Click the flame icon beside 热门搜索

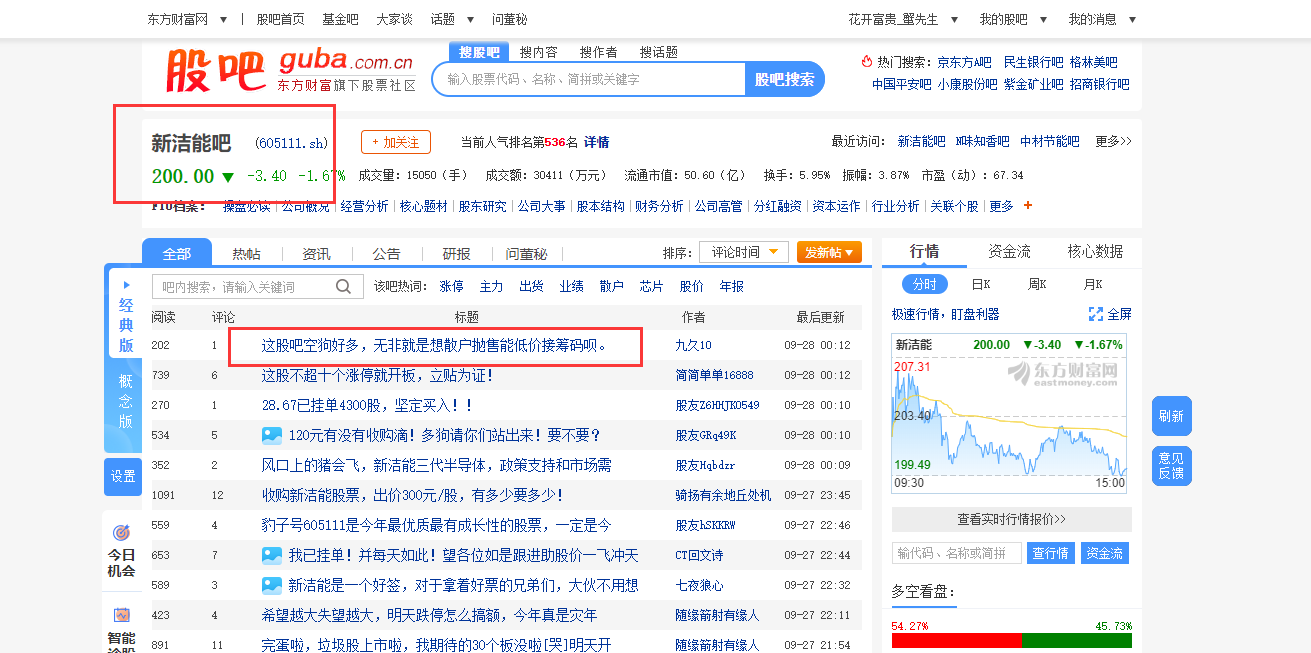point(866,62)
